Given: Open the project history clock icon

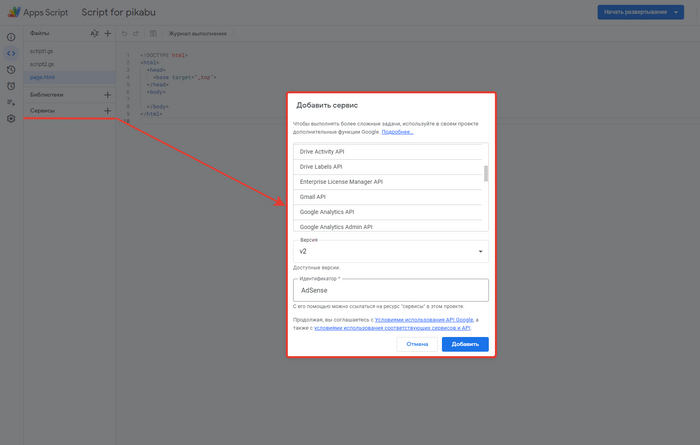Looking at the screenshot, I should [11, 70].
